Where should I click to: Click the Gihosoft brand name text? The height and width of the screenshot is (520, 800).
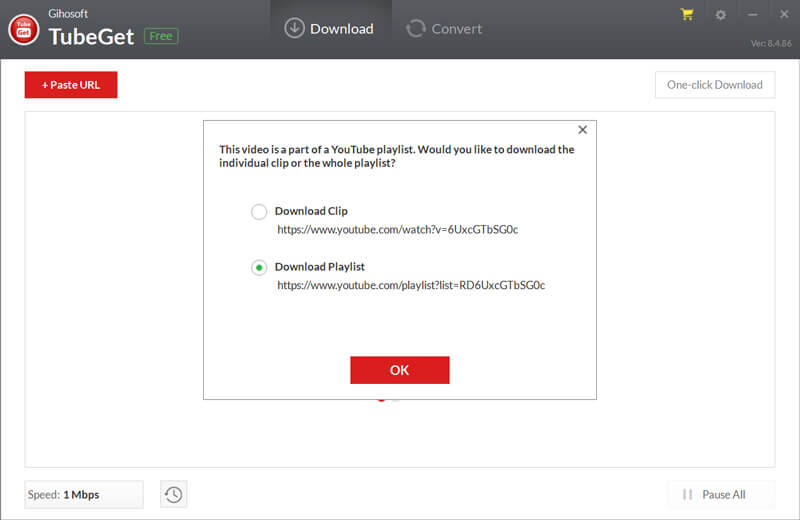(x=68, y=14)
